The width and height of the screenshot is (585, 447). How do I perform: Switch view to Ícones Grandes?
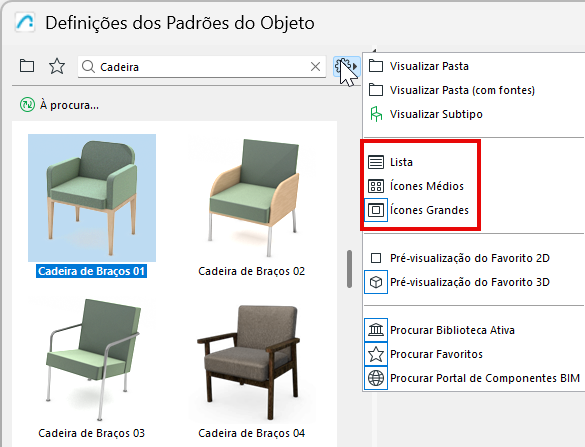(429, 210)
